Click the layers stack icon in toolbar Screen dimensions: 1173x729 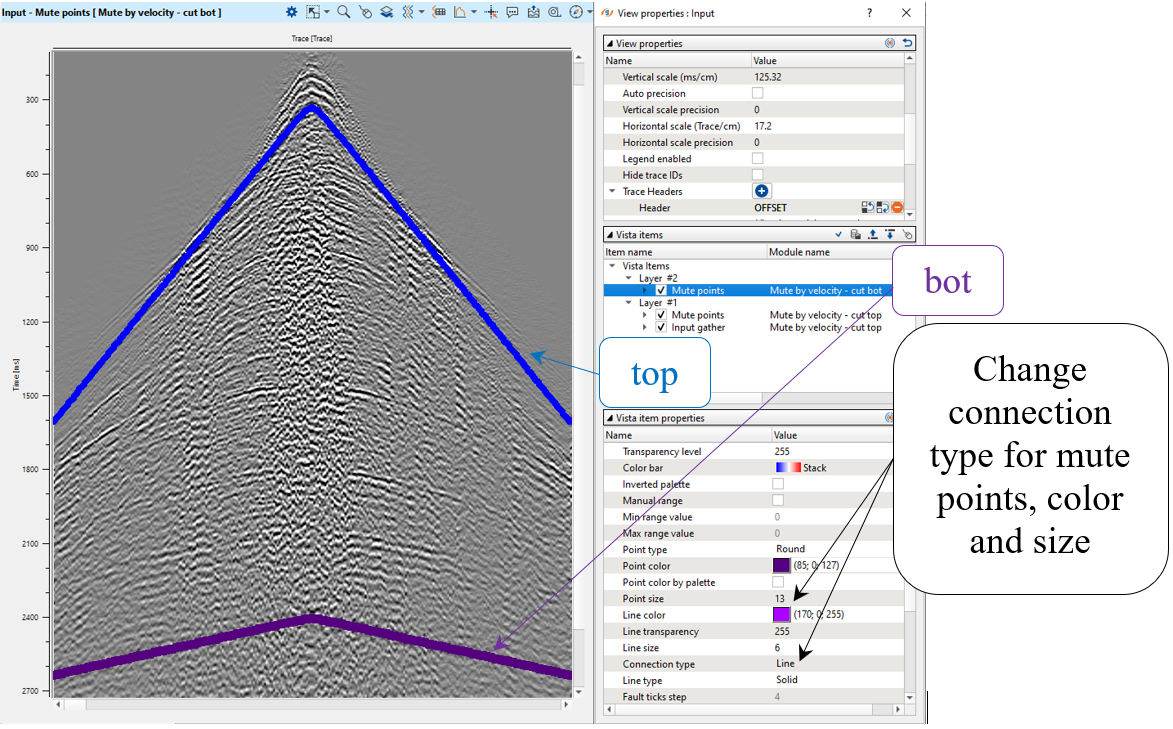pos(386,12)
